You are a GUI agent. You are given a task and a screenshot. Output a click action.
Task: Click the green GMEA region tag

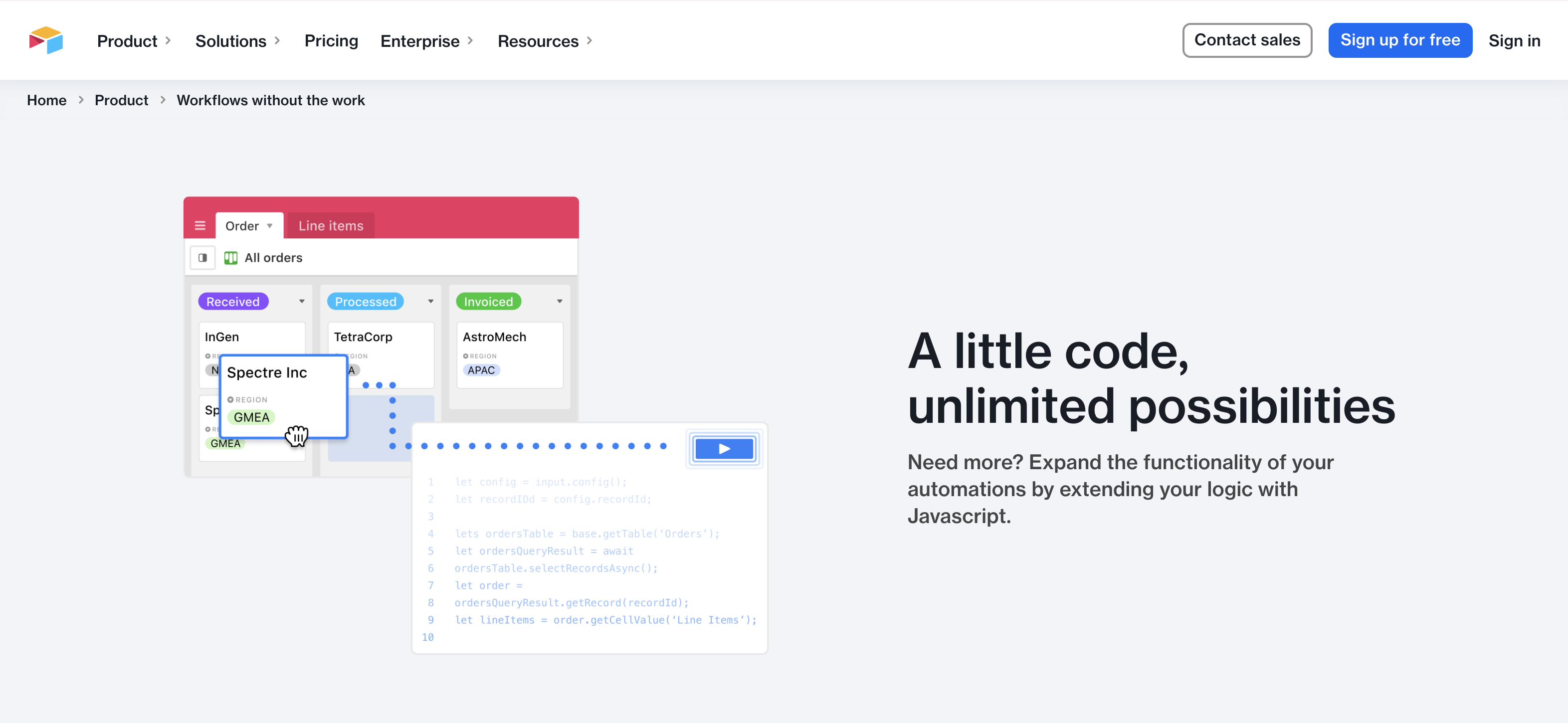pyautogui.click(x=251, y=417)
